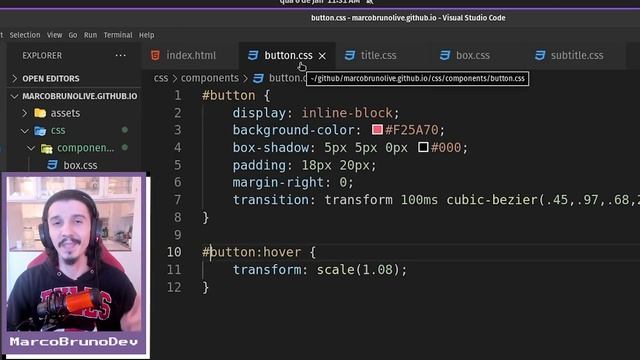Click the transition property name
This screenshot has width=640, height=360.
pos(271,200)
